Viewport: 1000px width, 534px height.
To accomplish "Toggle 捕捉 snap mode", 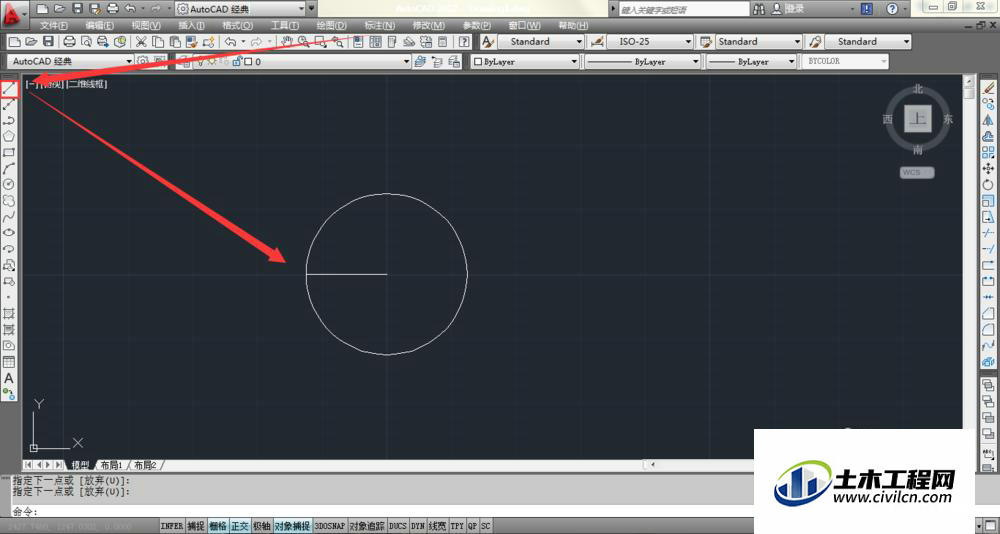I will tap(196, 526).
